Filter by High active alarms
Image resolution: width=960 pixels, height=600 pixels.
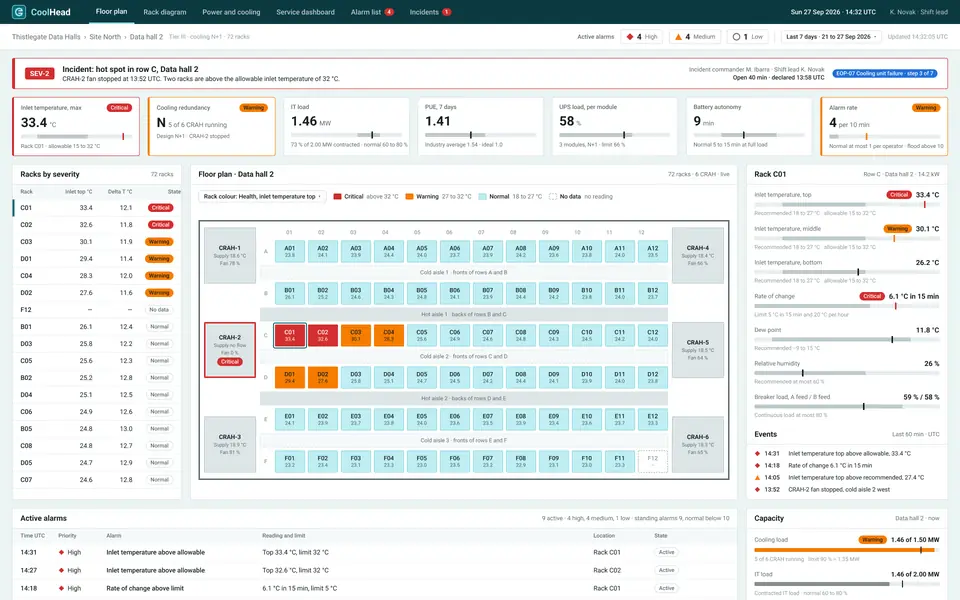pos(642,37)
